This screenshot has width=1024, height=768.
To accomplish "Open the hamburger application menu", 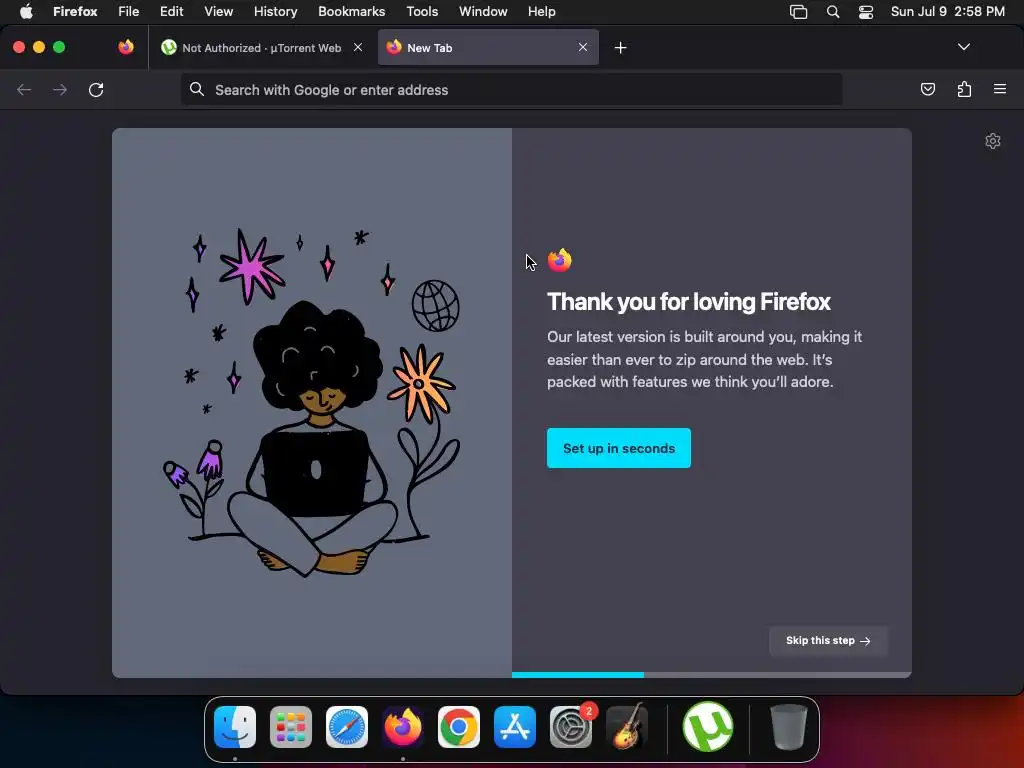I will (x=1000, y=89).
